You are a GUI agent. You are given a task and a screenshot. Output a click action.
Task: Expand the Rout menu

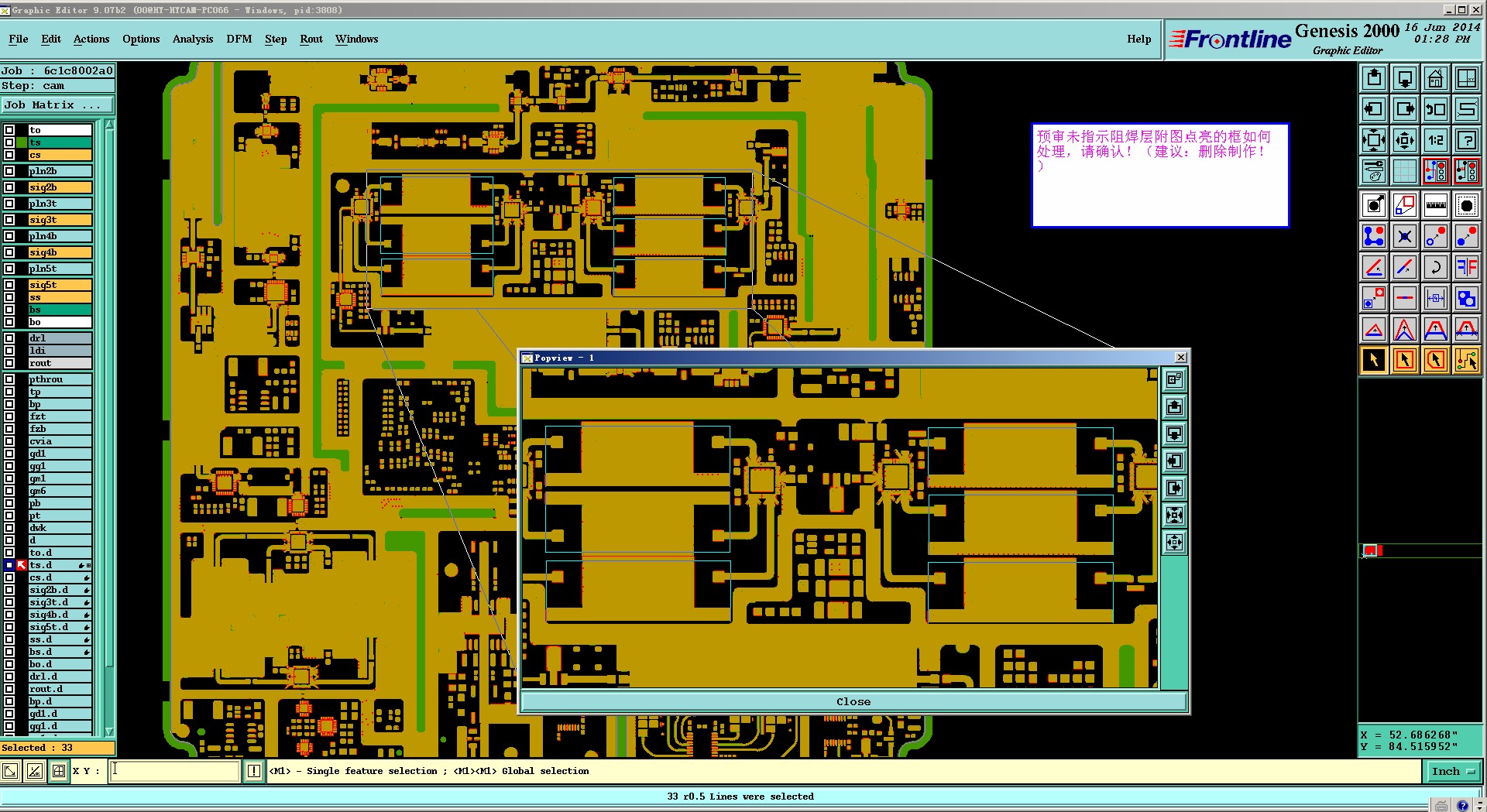[311, 39]
